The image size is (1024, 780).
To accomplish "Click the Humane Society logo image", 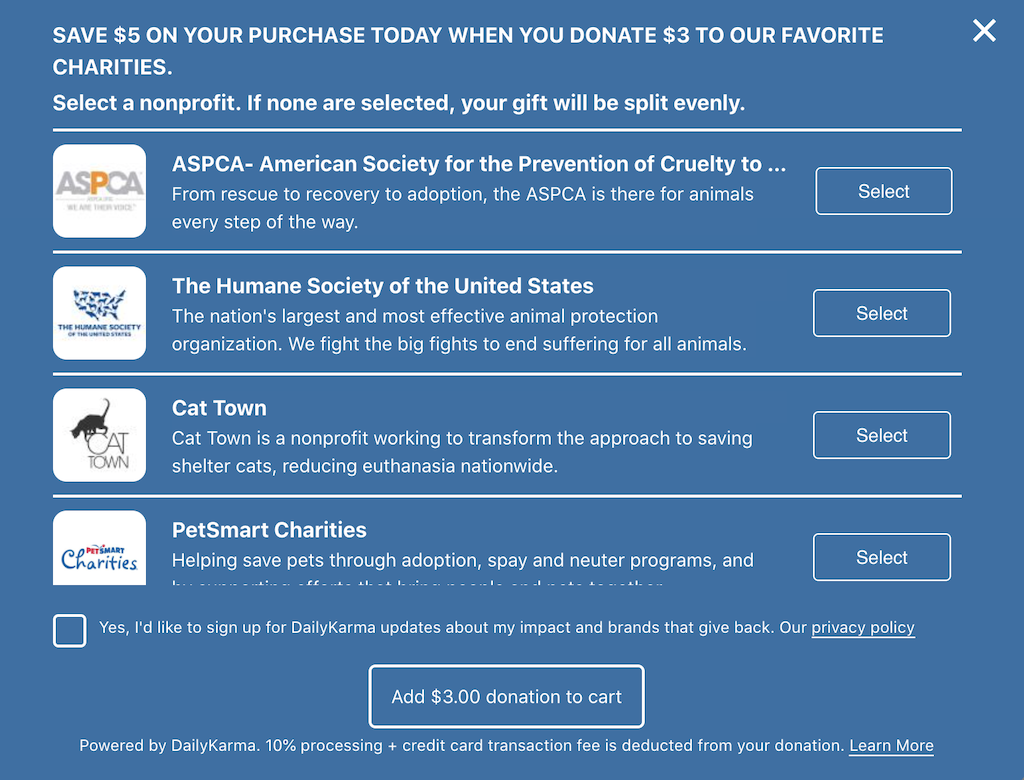I will (x=99, y=313).
